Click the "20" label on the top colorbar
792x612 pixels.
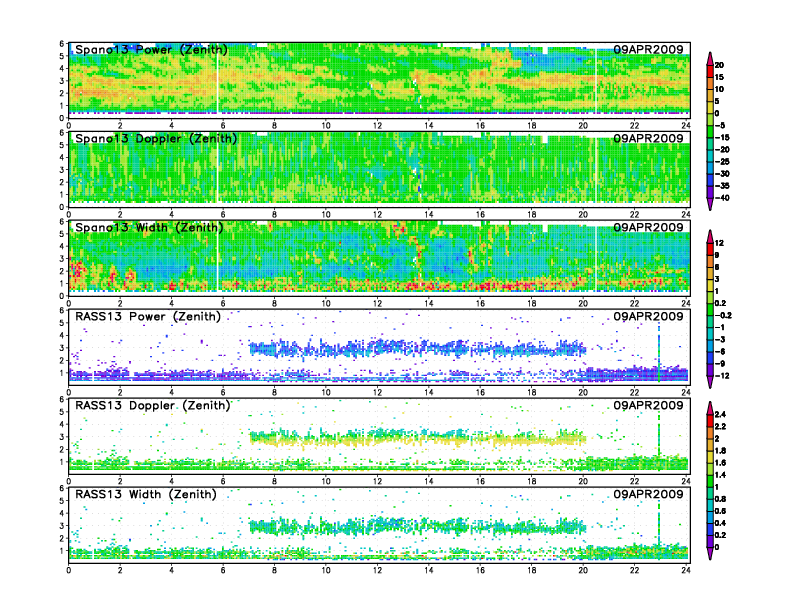pos(719,65)
